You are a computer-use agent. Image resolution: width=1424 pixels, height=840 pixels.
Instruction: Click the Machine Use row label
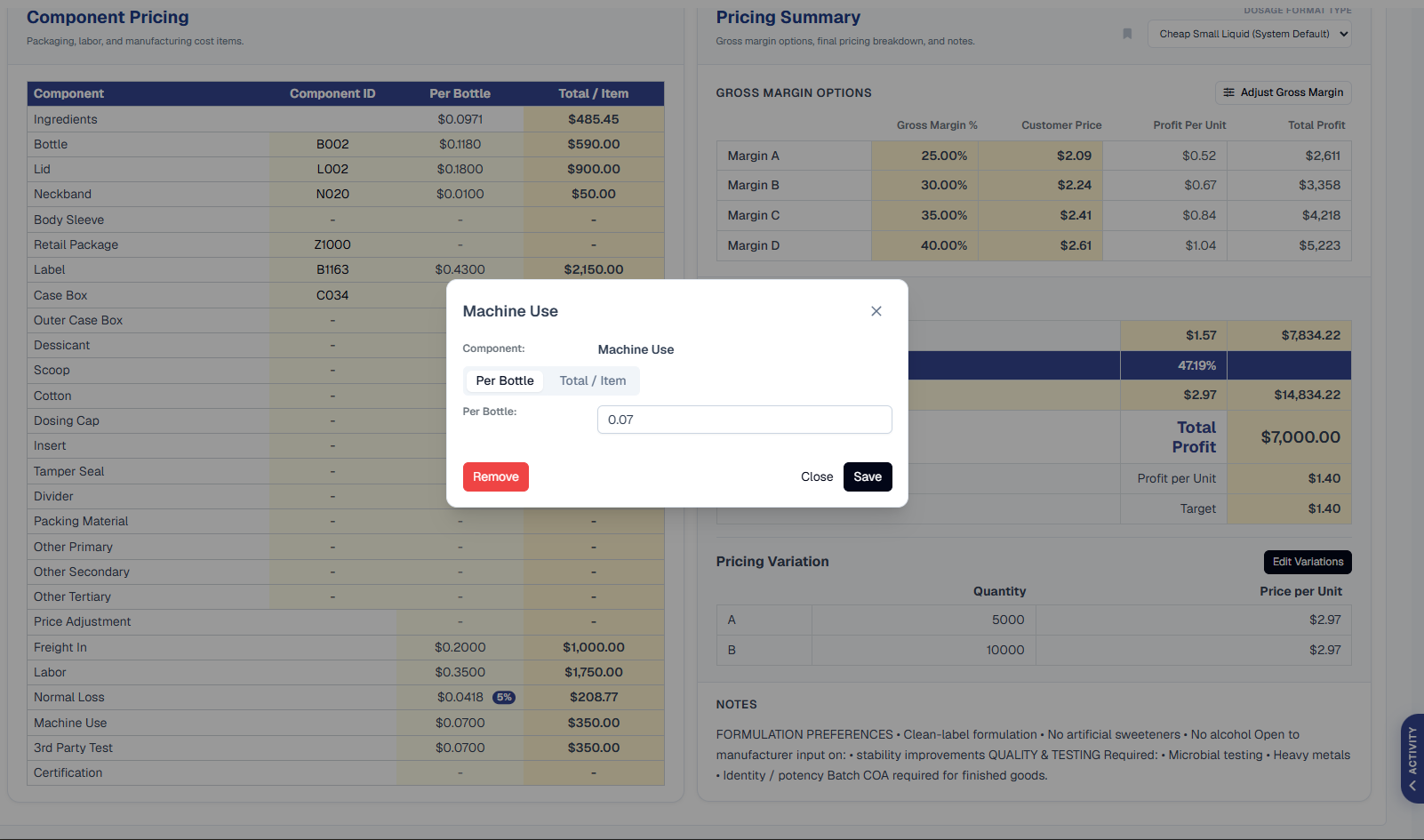point(70,723)
